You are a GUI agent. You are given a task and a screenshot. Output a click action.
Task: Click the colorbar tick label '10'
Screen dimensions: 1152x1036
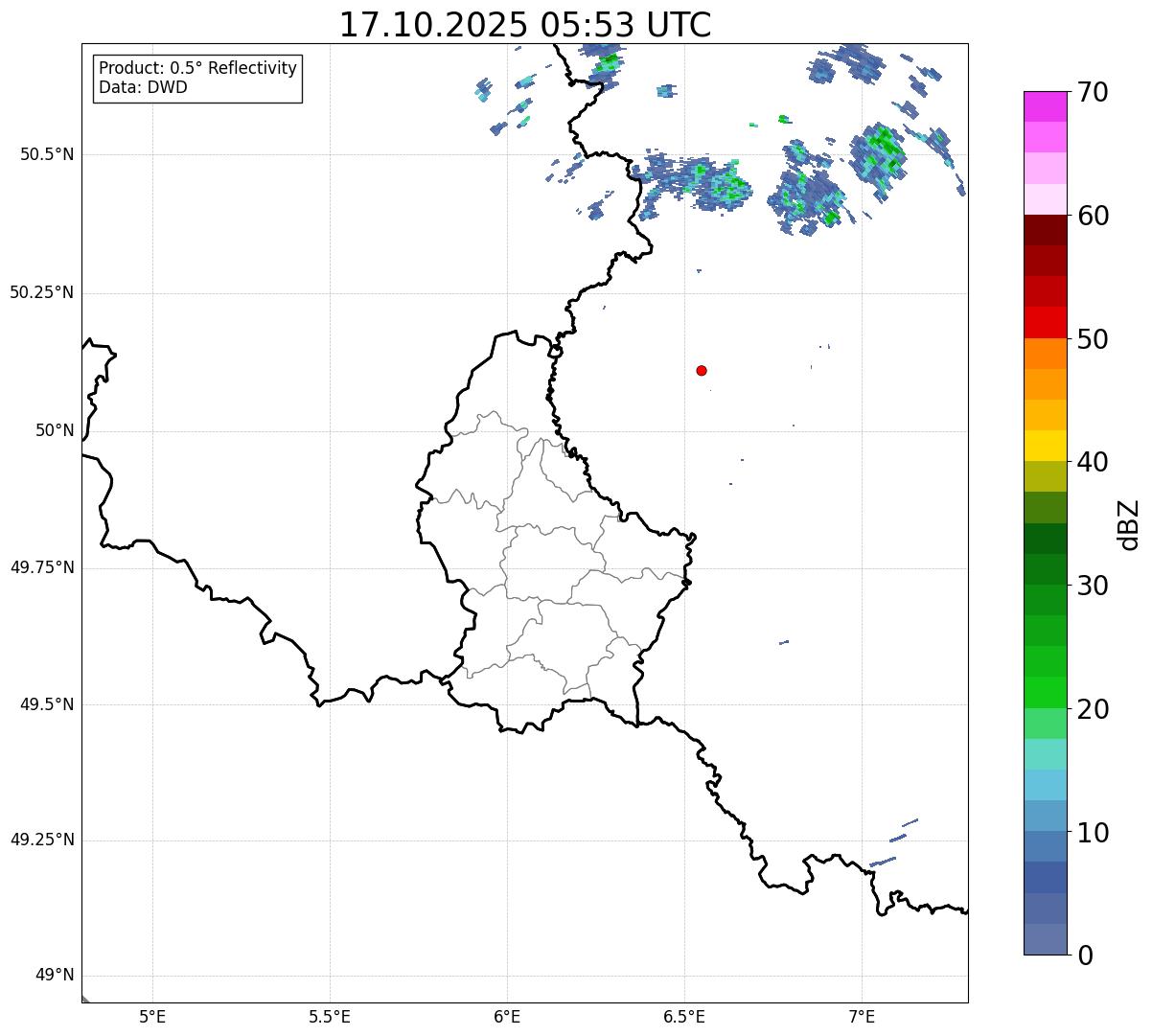click(1093, 832)
